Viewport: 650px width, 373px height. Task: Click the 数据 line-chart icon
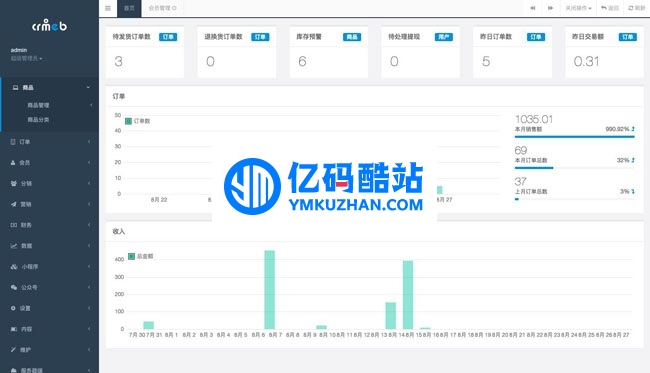pos(14,246)
